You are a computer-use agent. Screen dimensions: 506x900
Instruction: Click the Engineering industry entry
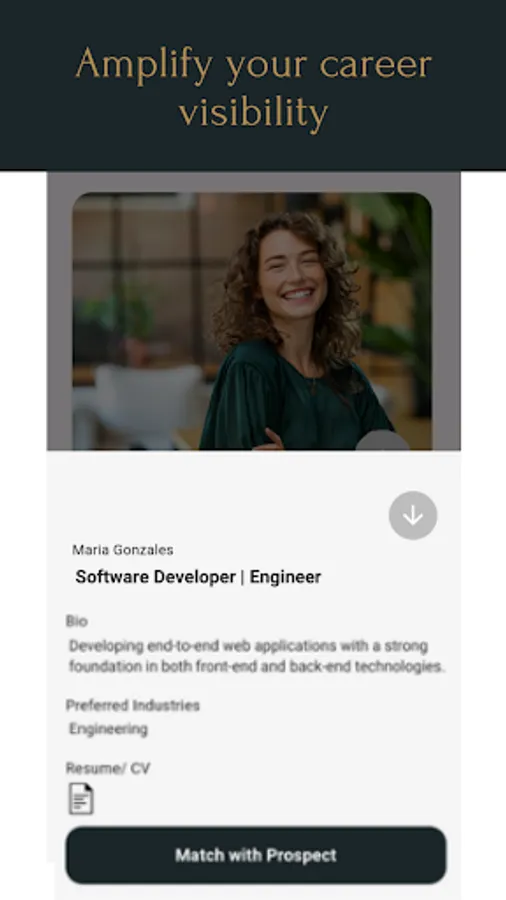[x=108, y=729]
